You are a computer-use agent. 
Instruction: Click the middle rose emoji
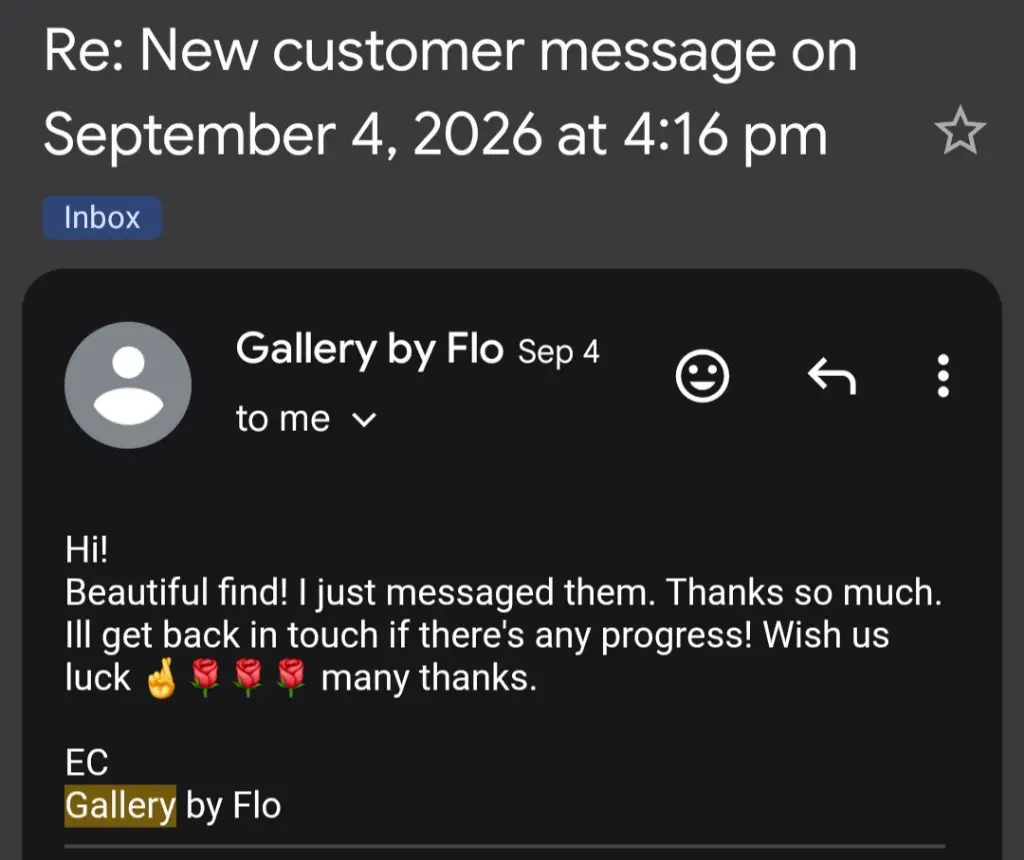pos(248,678)
